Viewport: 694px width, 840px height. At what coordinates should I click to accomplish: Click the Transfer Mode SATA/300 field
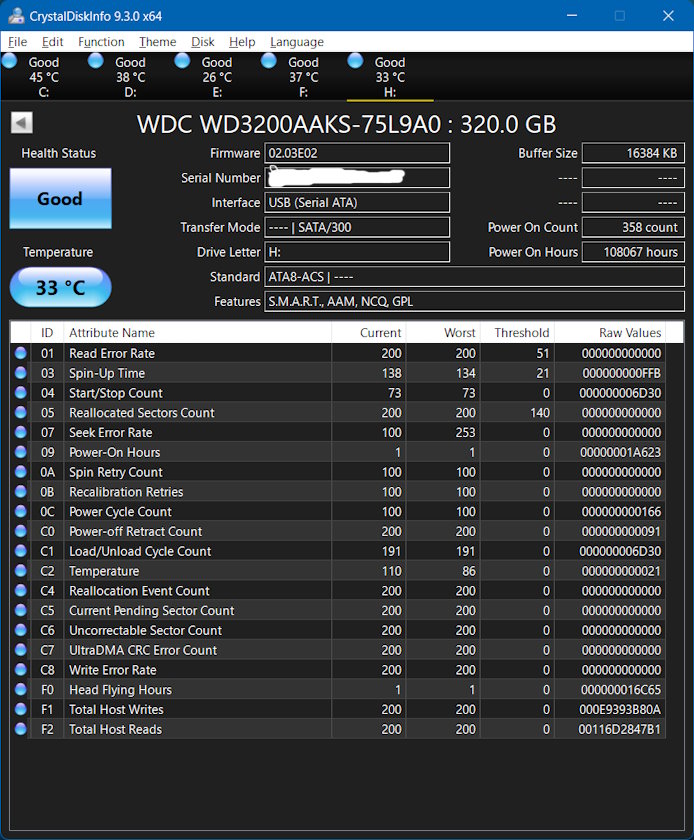[357, 227]
